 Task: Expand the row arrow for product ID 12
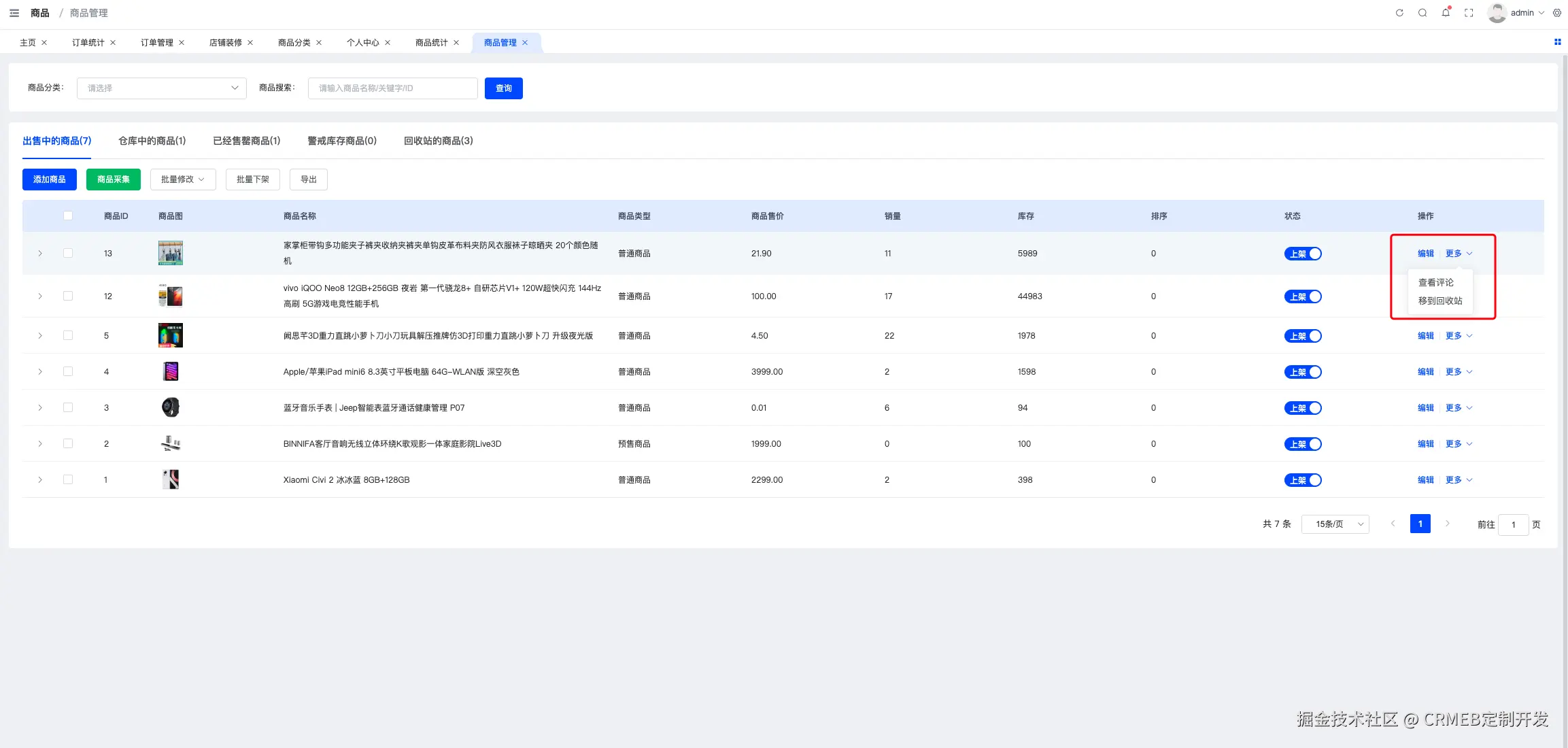(40, 296)
